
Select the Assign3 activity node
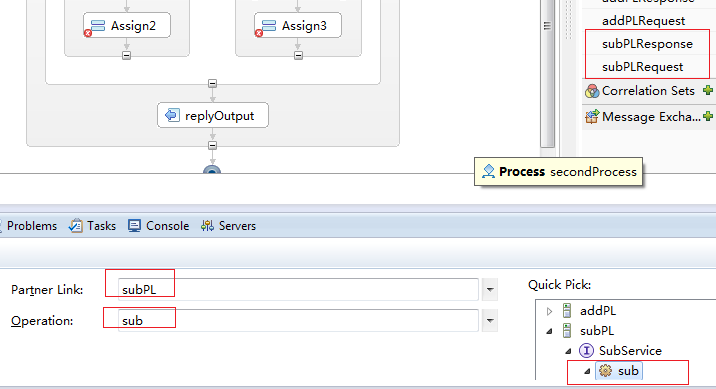298,25
